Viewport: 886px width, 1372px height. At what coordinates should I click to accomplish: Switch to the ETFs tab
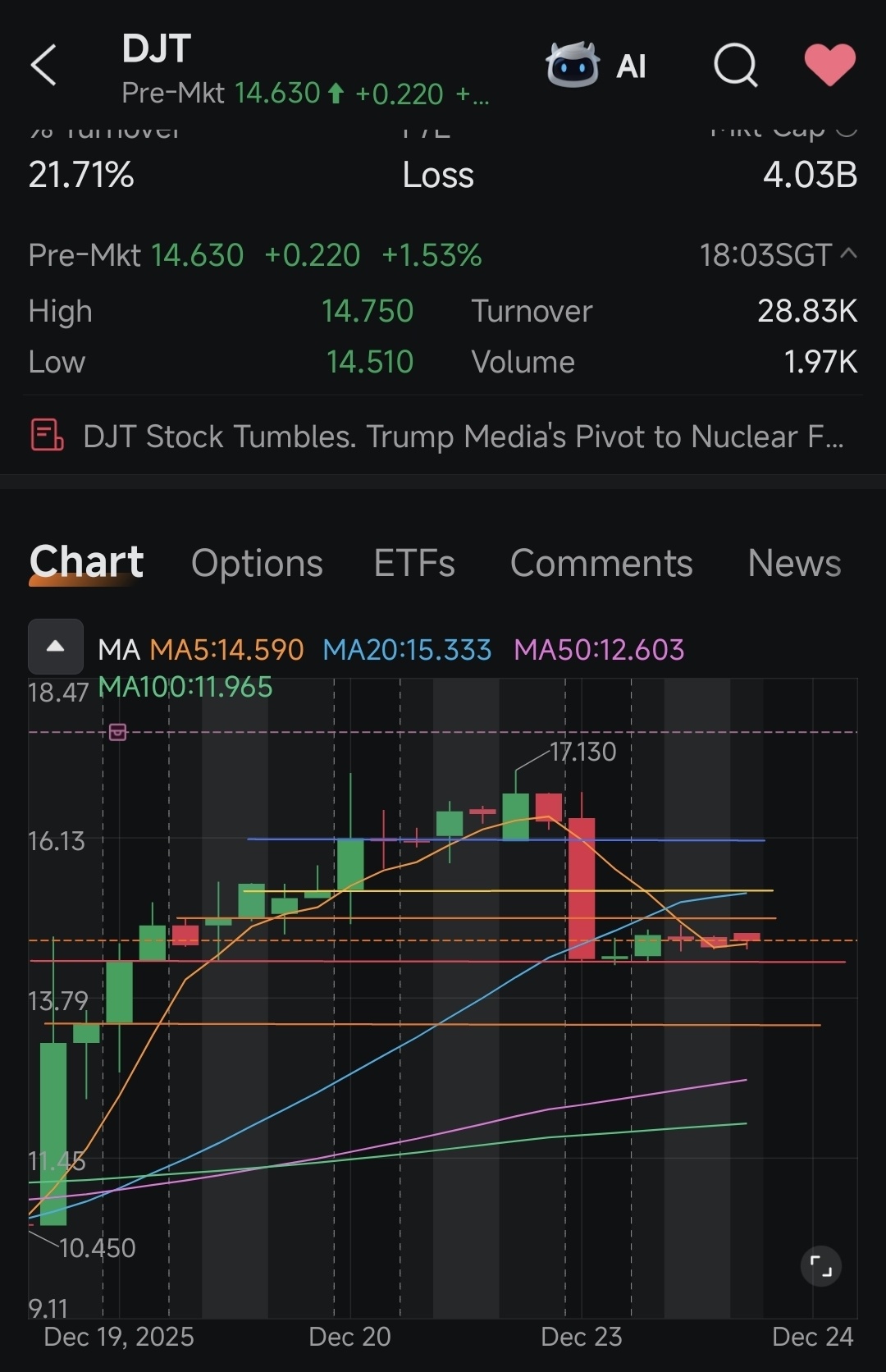click(414, 564)
